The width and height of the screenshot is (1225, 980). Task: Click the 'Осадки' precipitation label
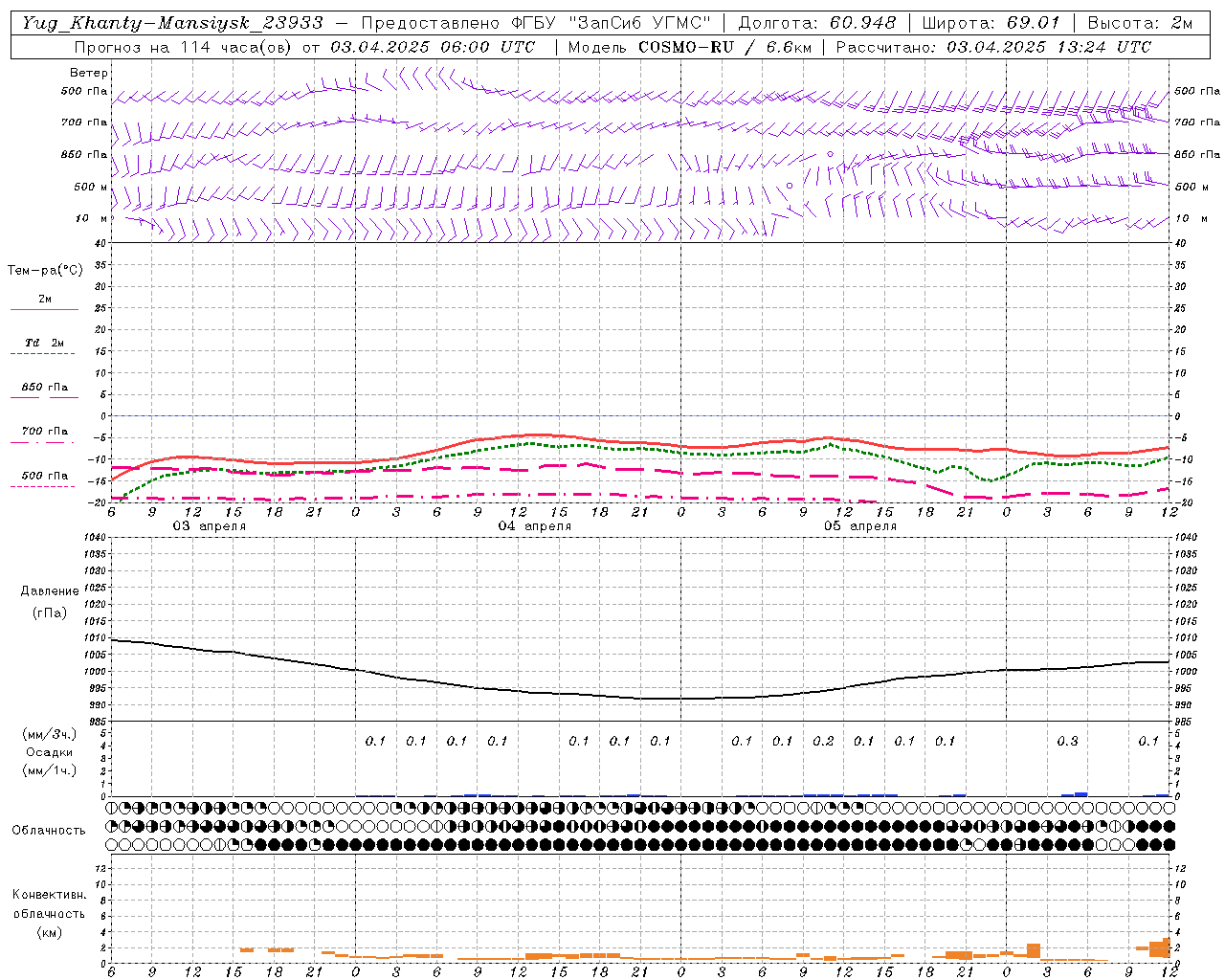(x=50, y=752)
